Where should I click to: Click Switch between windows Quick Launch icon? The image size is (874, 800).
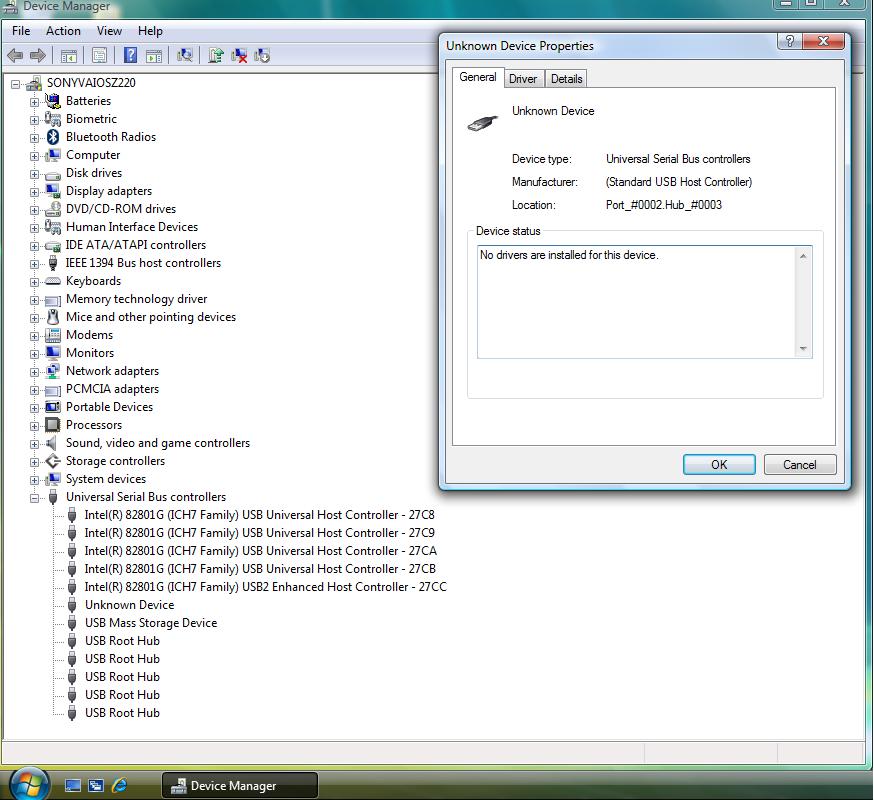pyautogui.click(x=96, y=786)
